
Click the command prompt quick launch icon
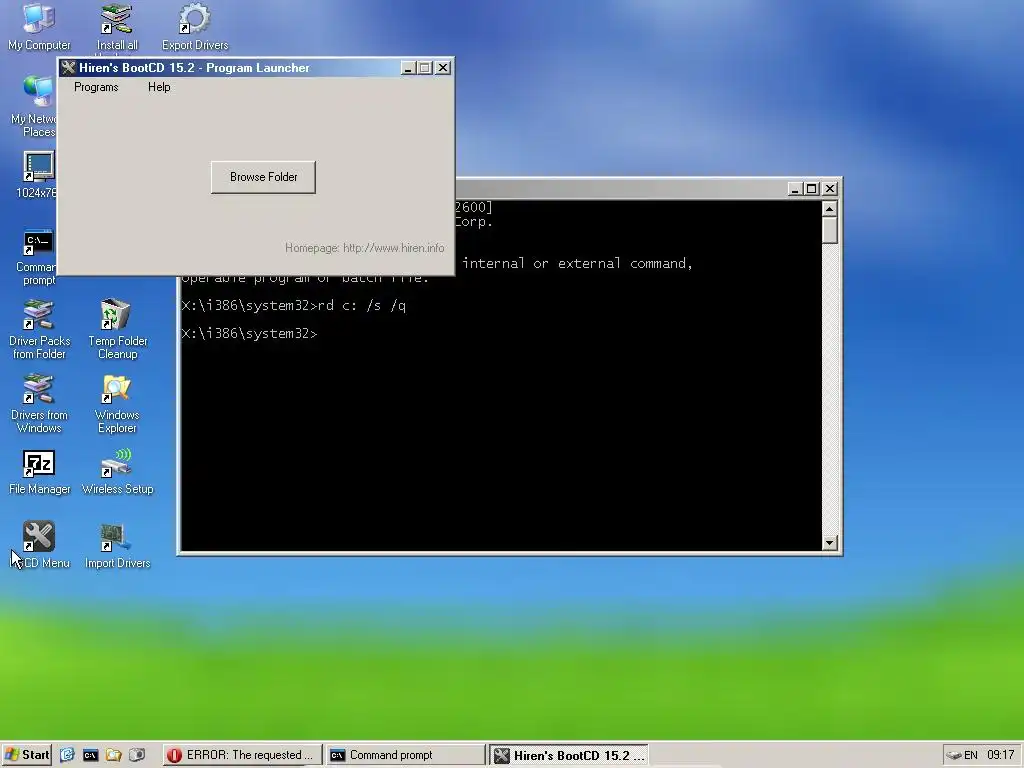pos(90,755)
